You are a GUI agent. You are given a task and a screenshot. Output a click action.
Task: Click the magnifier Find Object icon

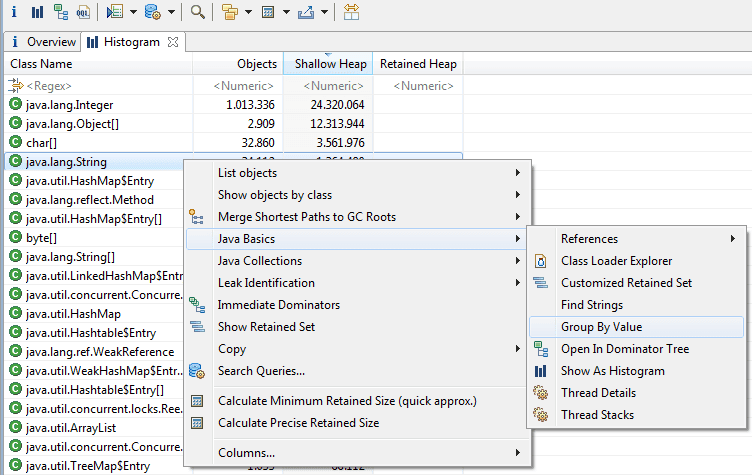click(198, 12)
